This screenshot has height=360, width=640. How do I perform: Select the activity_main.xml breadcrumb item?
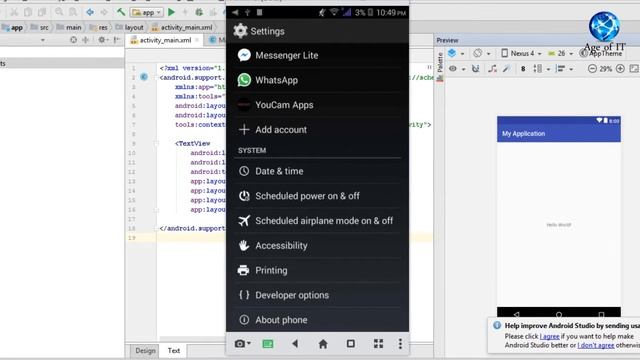(x=182, y=27)
